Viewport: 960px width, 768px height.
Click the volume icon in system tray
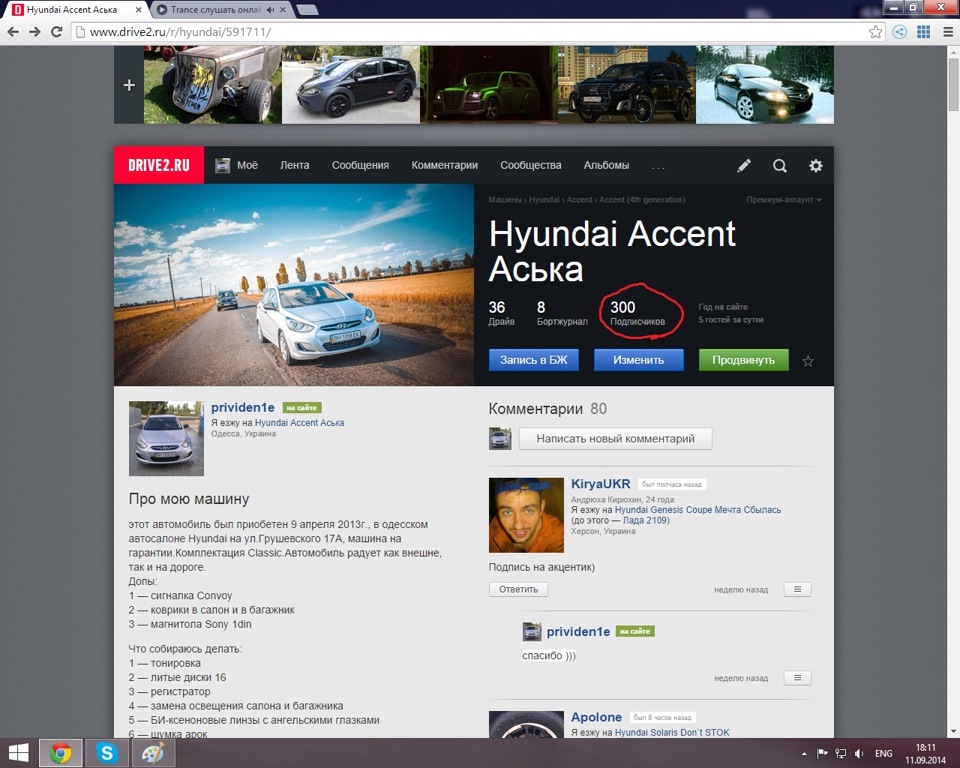tap(859, 753)
